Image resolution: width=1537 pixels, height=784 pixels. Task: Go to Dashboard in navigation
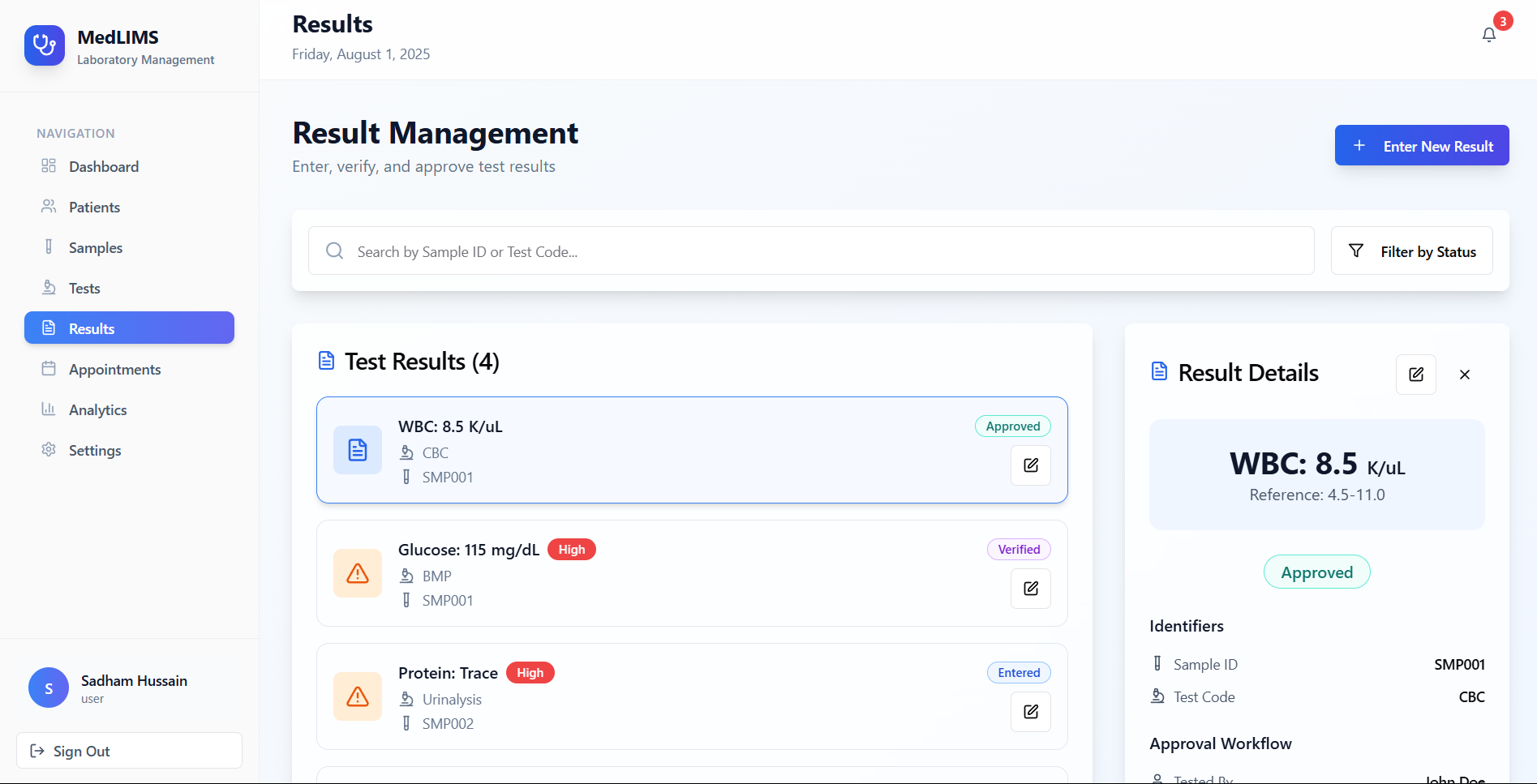pos(130,166)
